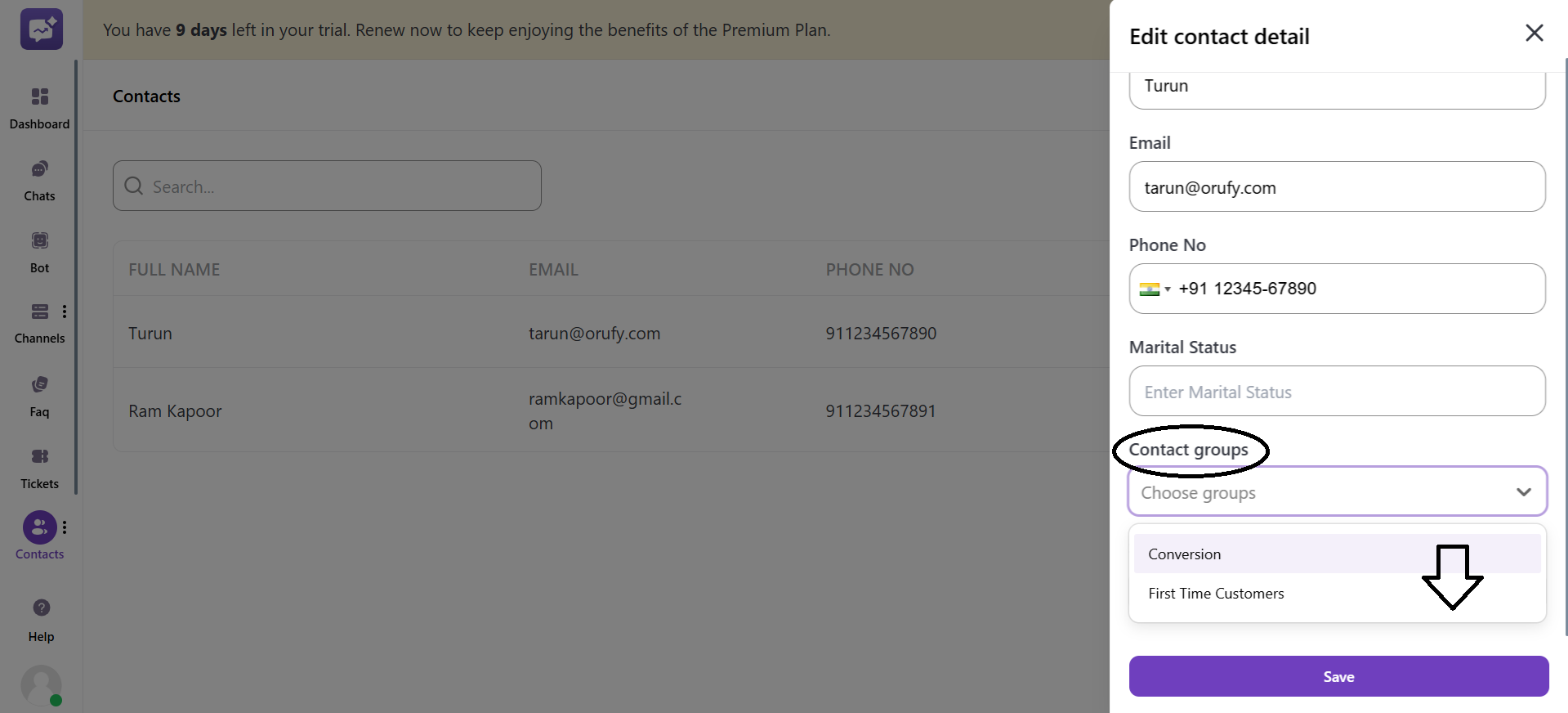The width and height of the screenshot is (1568, 713).
Task: Select the Bot section in sidebar
Action: point(39,249)
